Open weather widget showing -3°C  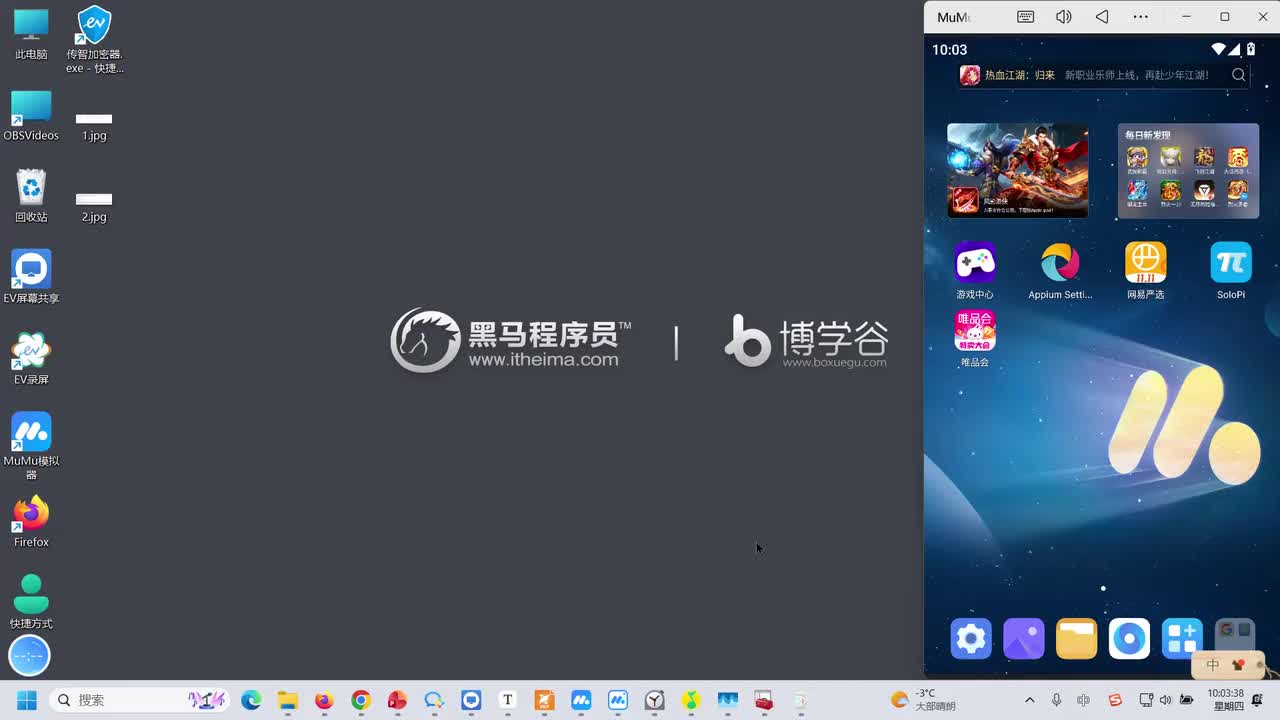[923, 700]
